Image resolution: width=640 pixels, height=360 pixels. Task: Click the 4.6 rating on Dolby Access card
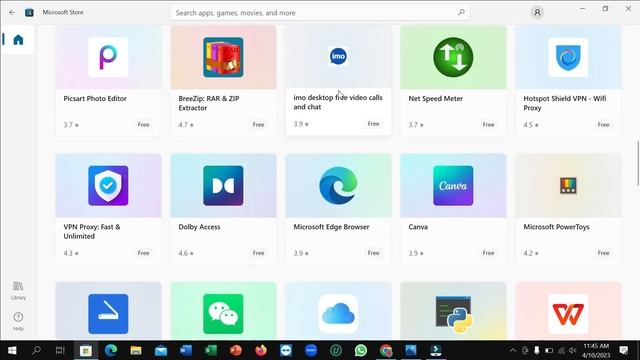[x=186, y=253]
